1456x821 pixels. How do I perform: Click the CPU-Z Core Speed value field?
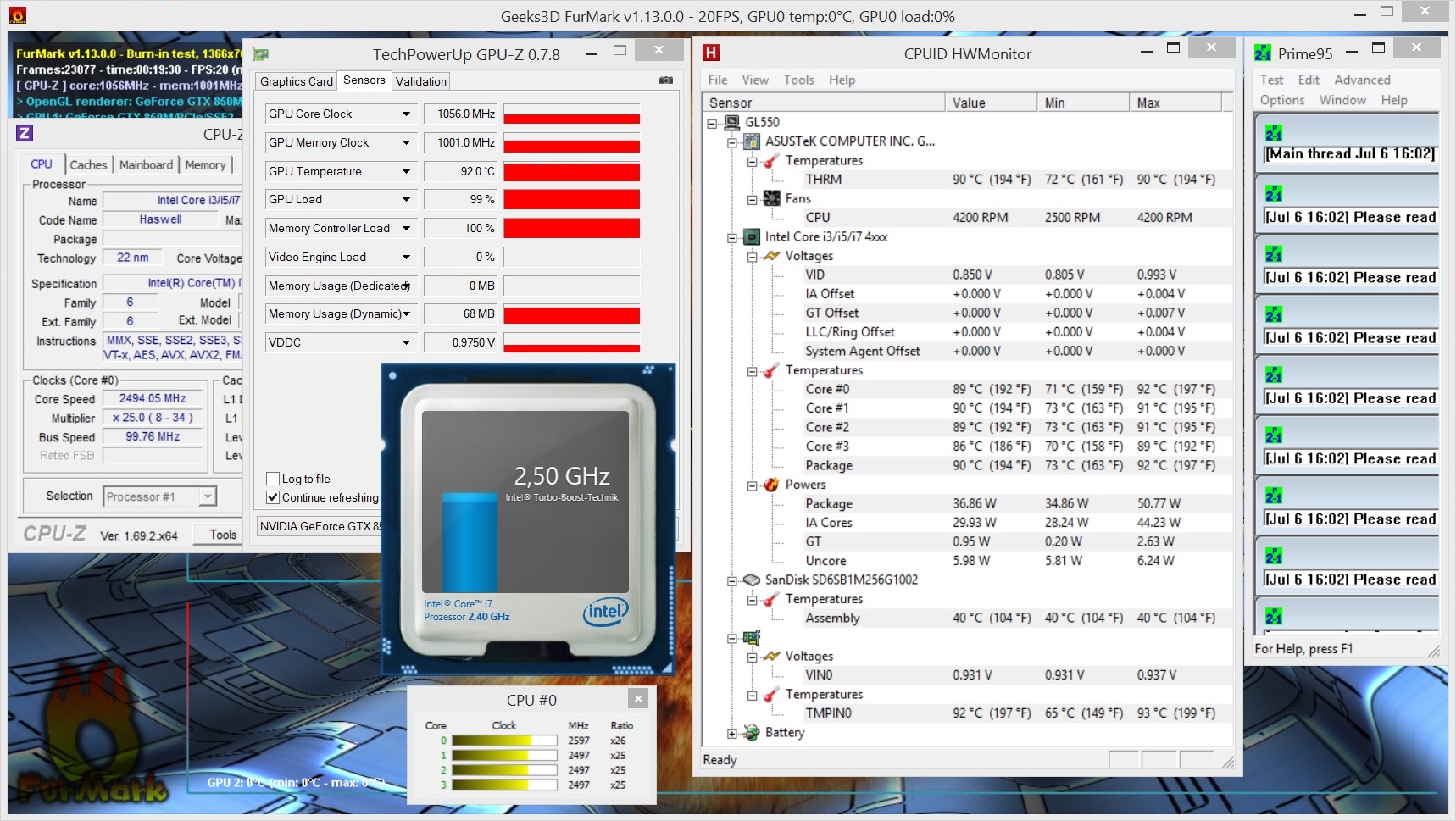click(153, 398)
